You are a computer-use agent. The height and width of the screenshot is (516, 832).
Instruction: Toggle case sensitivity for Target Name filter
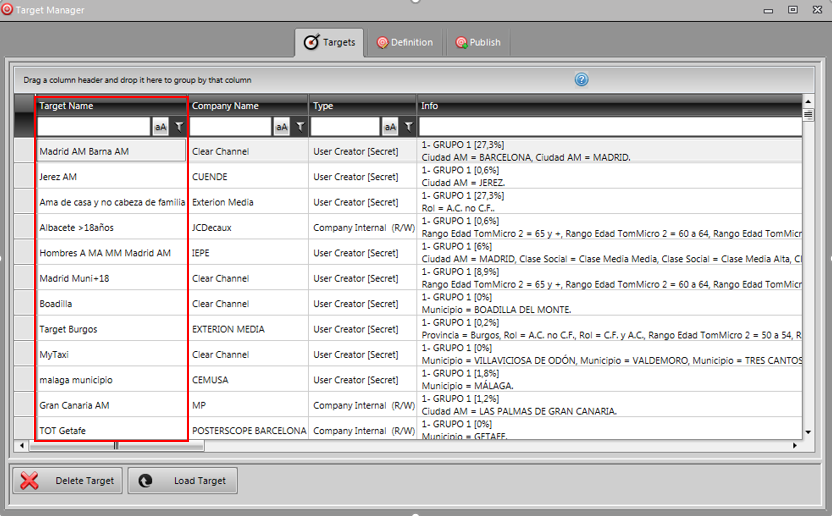tap(160, 127)
